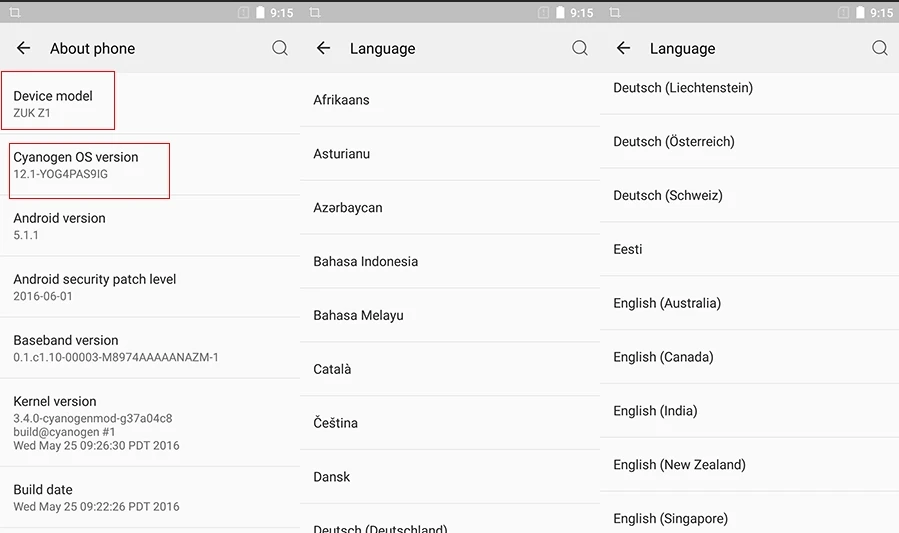Pick Azərbaycan language
This screenshot has height=533, width=899.
pyautogui.click(x=450, y=207)
